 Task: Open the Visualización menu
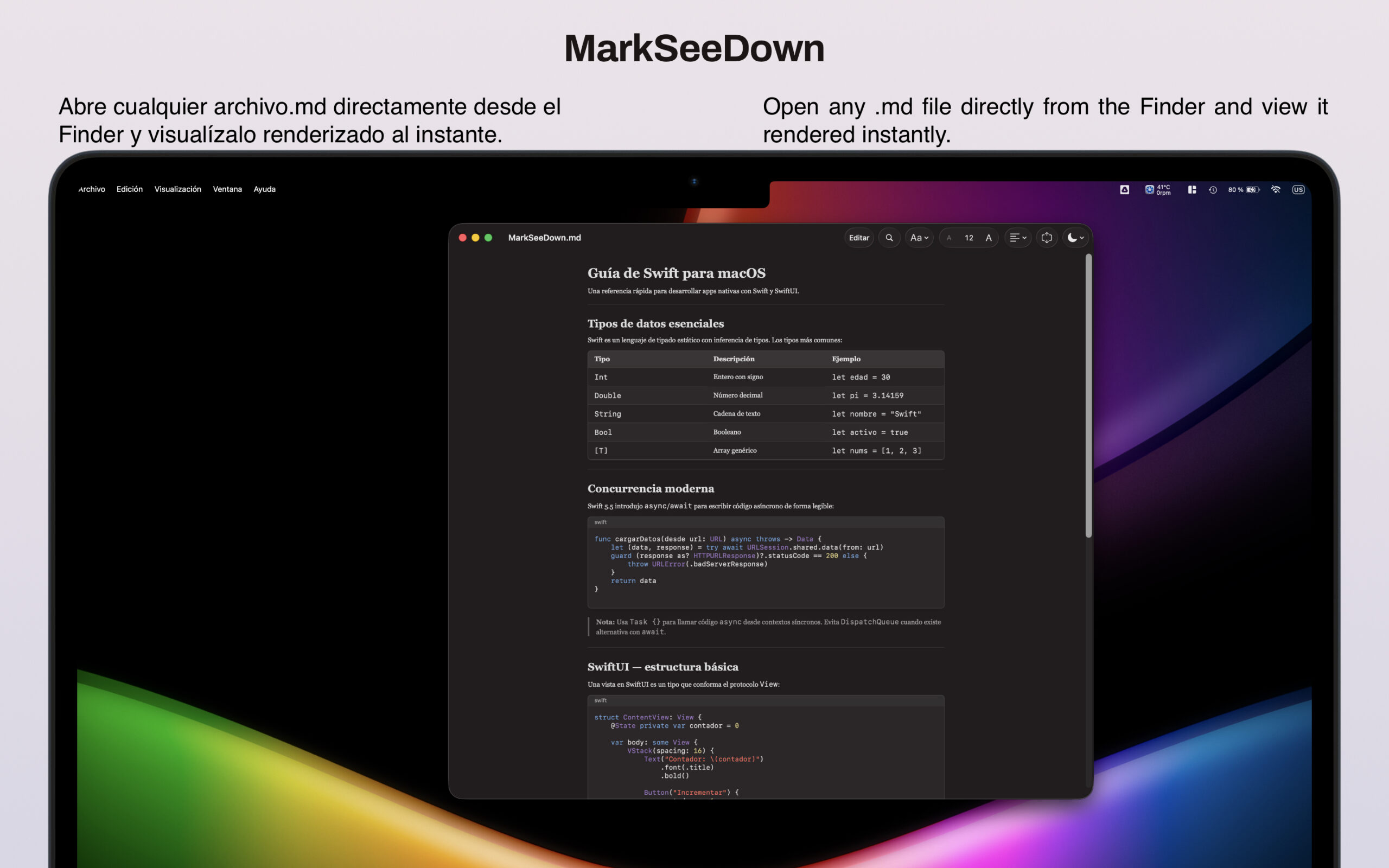178,189
